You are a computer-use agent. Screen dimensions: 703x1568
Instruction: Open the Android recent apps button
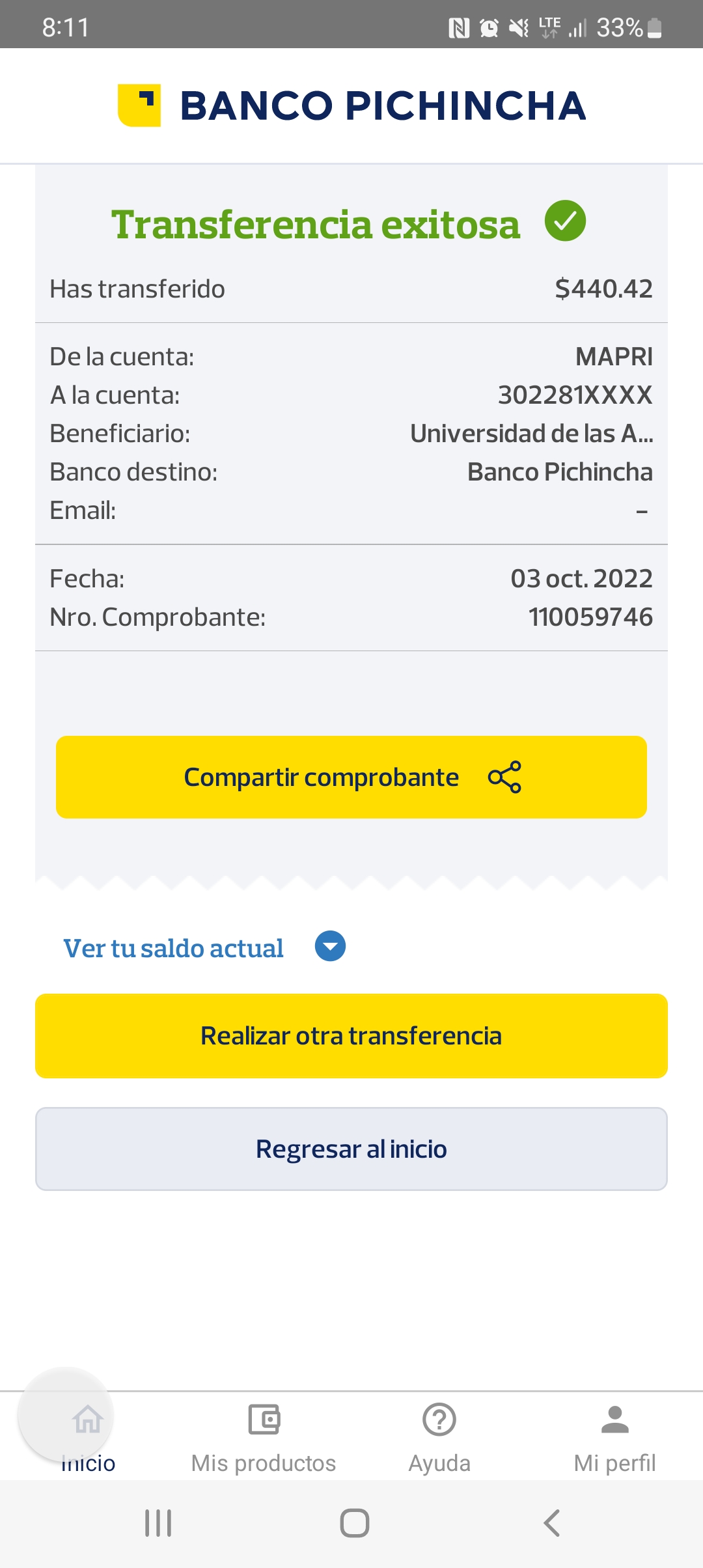coord(158,1523)
